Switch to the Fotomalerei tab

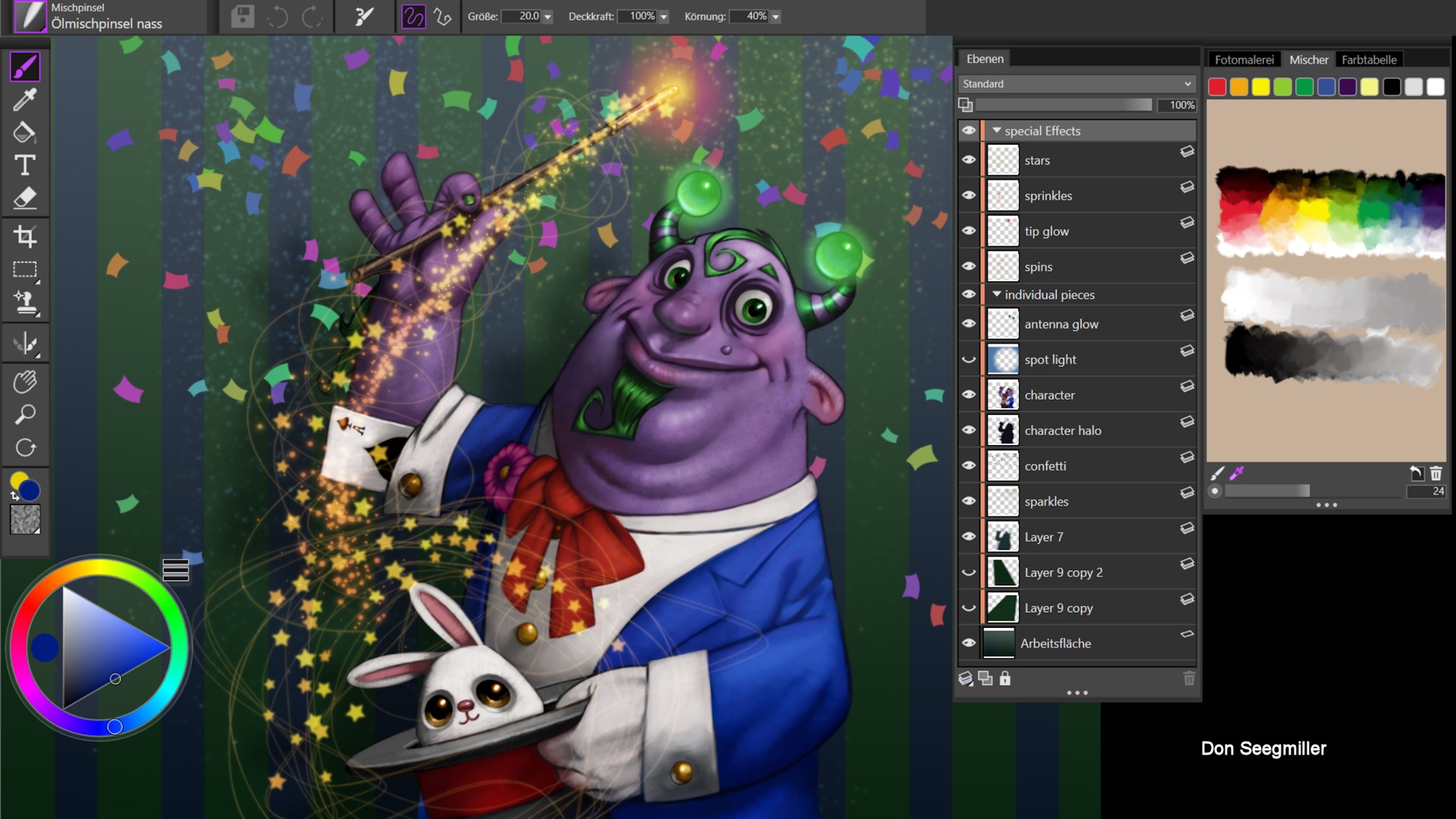pos(1244,59)
